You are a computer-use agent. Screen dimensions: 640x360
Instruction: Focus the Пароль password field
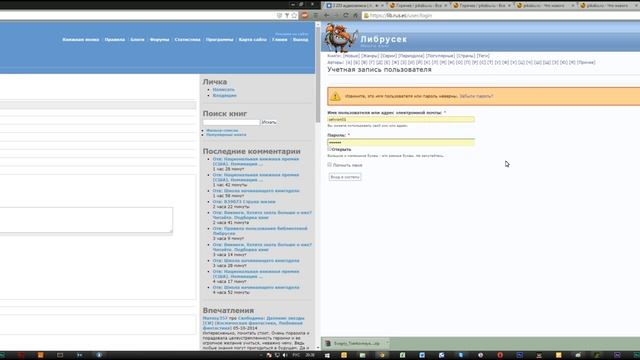pyautogui.click(x=401, y=142)
